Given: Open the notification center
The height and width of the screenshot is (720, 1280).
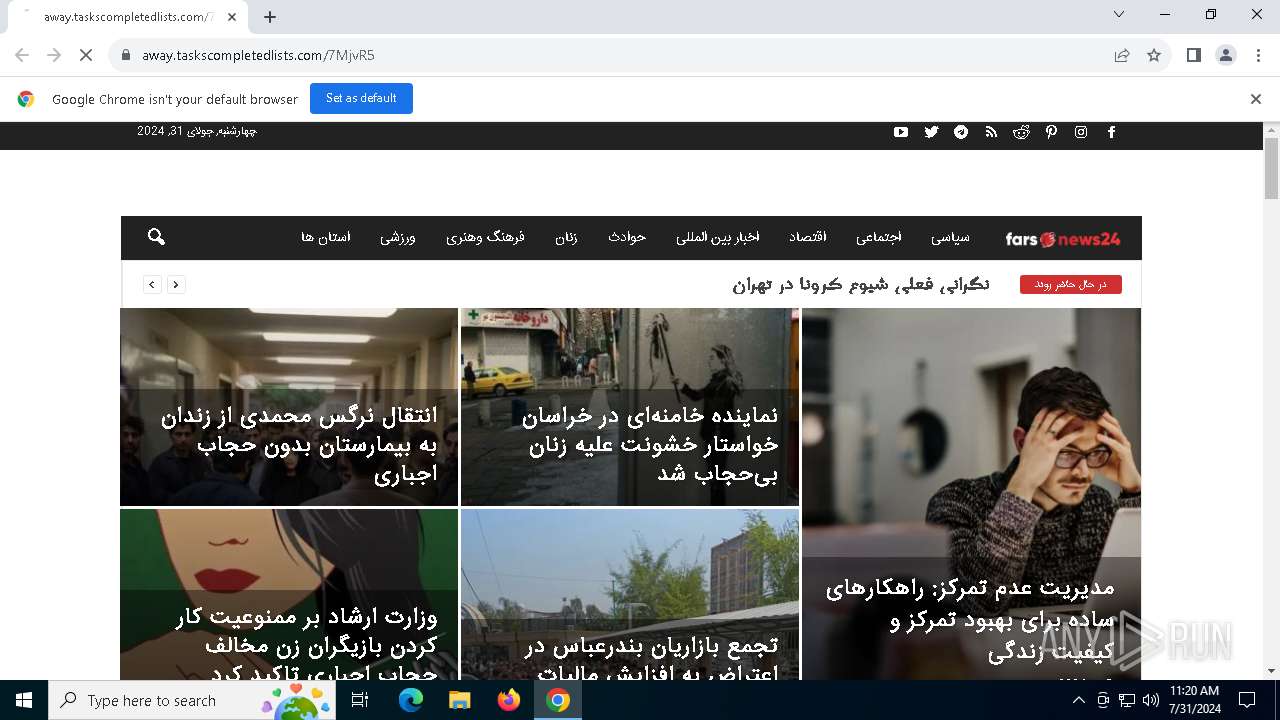Looking at the screenshot, I should point(1247,700).
